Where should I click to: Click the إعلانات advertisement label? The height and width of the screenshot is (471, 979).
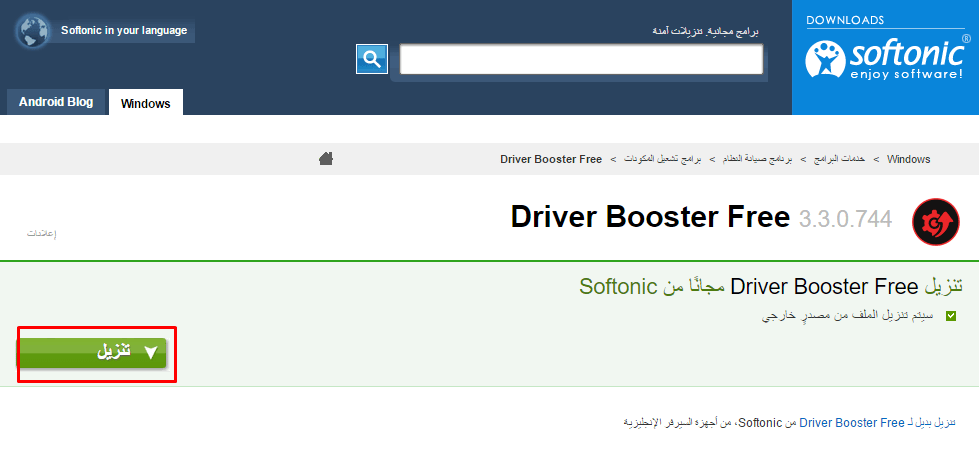[x=41, y=234]
